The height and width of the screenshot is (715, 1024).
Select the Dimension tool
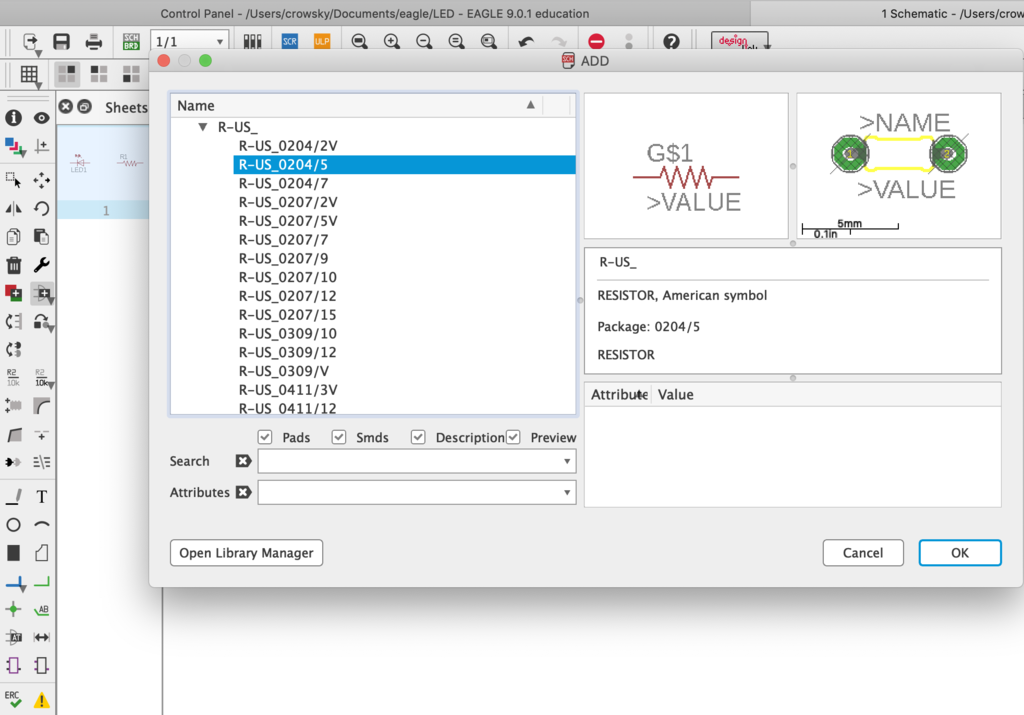(x=41, y=637)
